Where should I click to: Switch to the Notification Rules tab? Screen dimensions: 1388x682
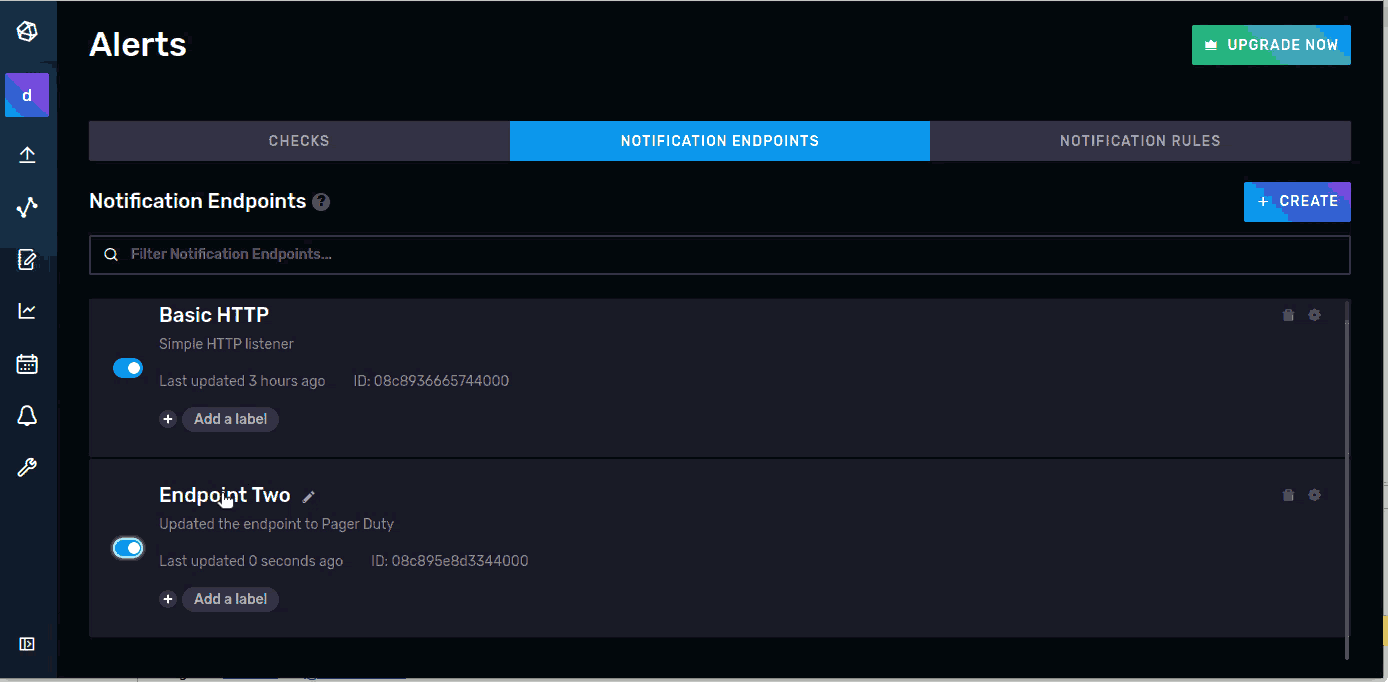tap(1140, 140)
